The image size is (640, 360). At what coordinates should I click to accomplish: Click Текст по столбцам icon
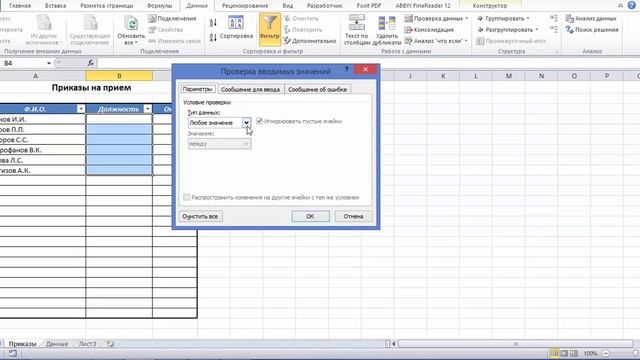click(x=357, y=23)
